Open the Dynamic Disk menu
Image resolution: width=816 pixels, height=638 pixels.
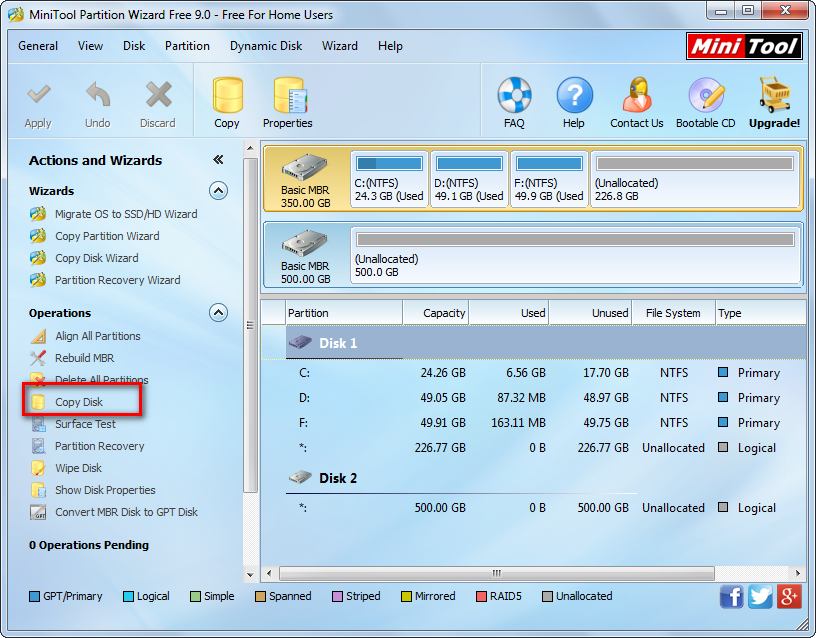(266, 46)
